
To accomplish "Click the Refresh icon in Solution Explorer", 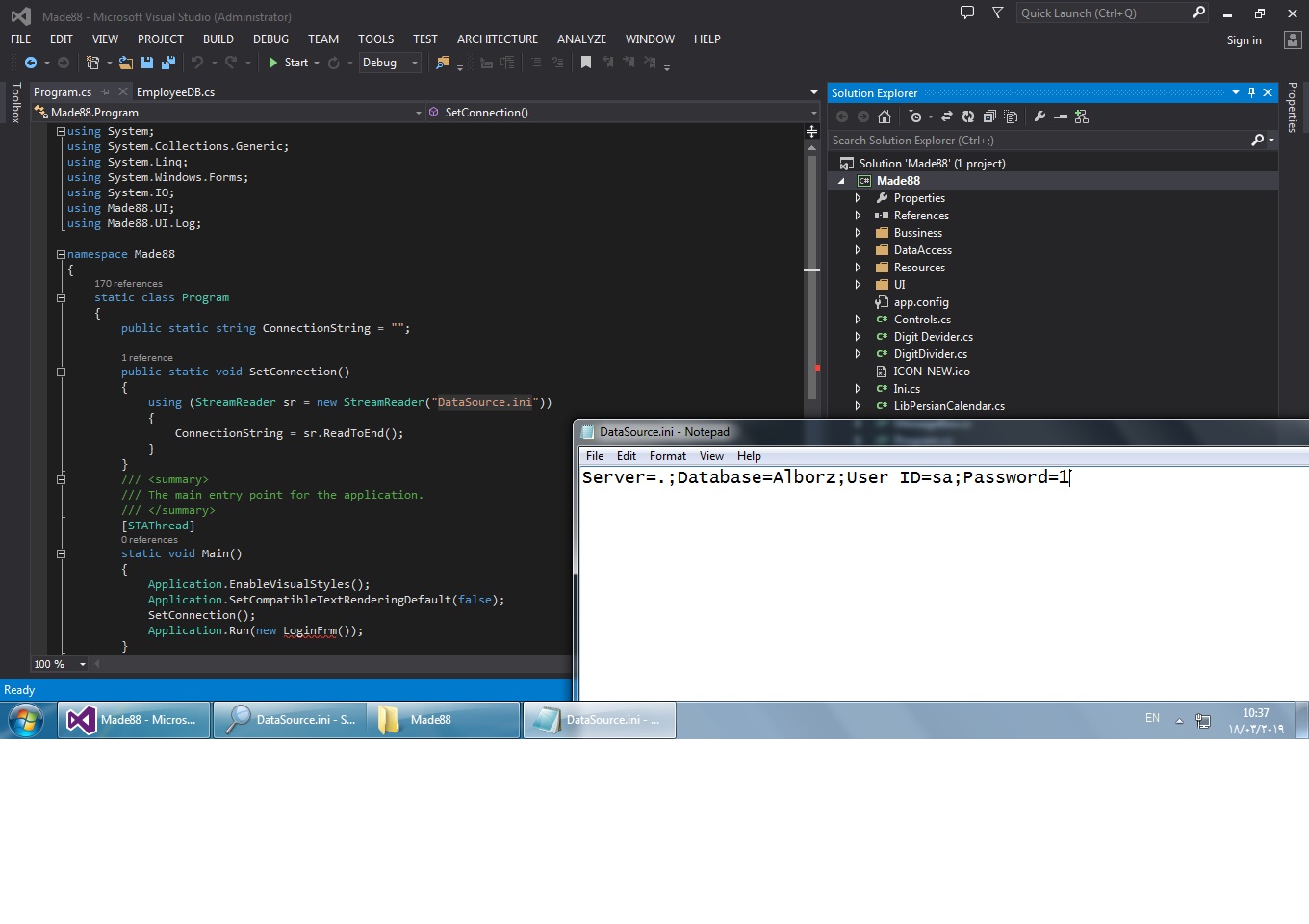I will [x=968, y=116].
